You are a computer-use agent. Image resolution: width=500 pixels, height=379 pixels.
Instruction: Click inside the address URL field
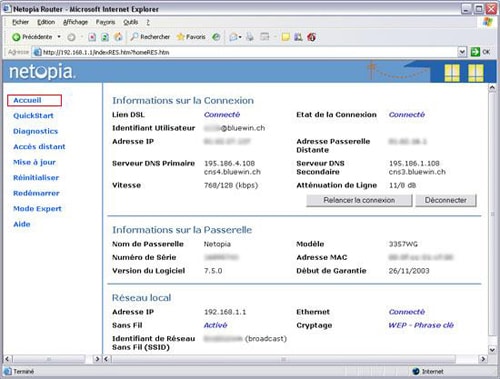click(247, 52)
